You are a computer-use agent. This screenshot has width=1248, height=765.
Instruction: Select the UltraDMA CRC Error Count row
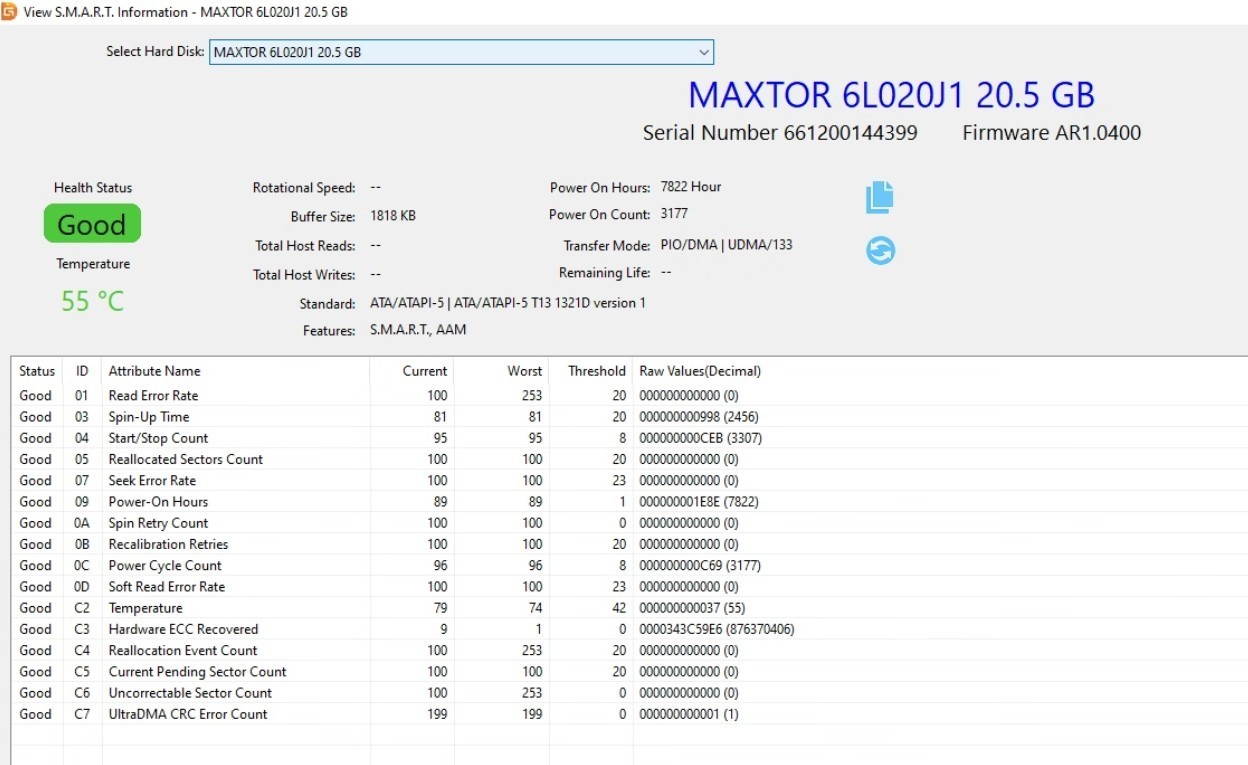coord(630,714)
